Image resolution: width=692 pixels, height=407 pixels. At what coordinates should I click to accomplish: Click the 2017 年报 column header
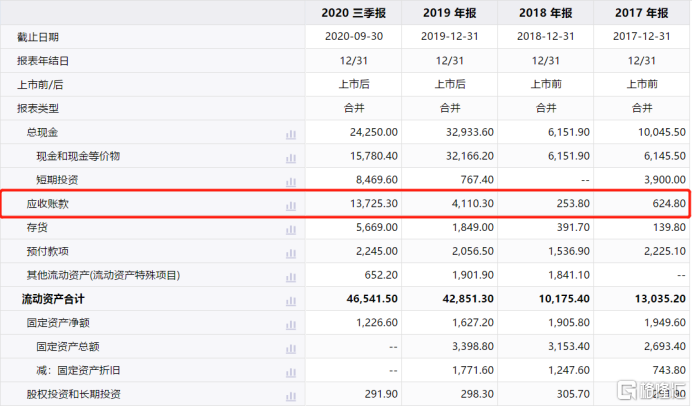(641, 13)
